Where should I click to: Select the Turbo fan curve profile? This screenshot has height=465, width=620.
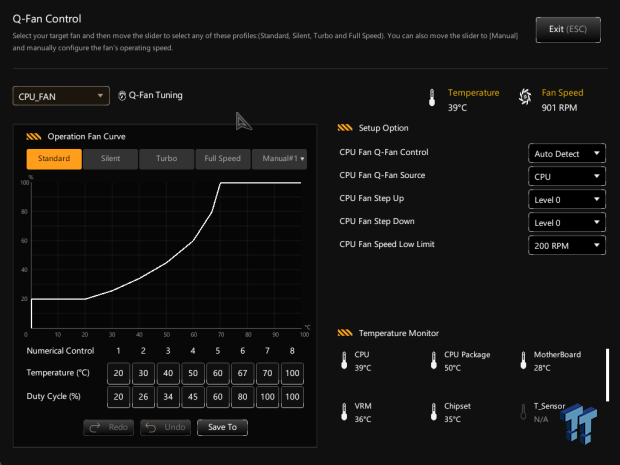pos(166,159)
